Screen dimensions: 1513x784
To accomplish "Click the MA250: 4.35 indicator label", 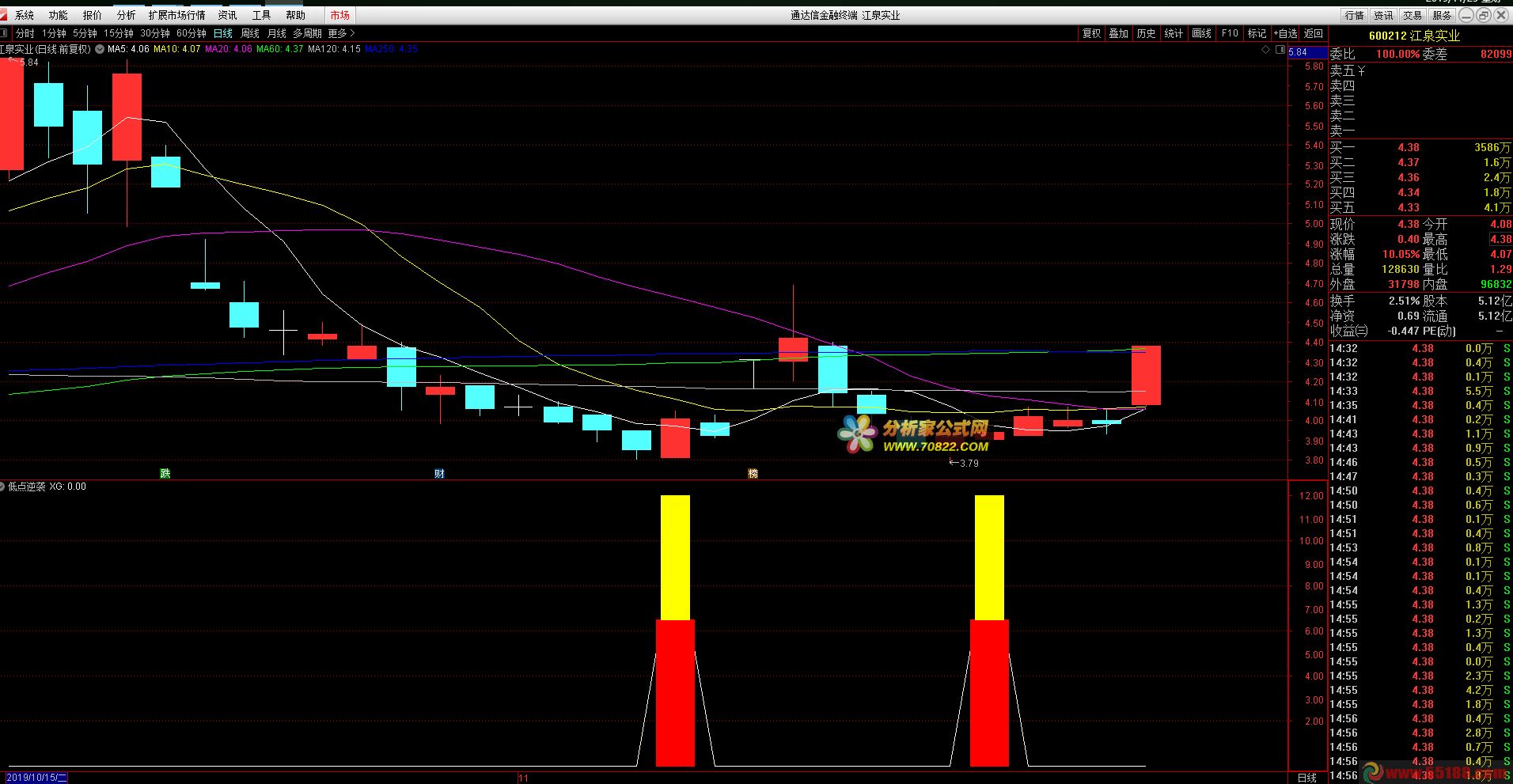I will 391,49.
